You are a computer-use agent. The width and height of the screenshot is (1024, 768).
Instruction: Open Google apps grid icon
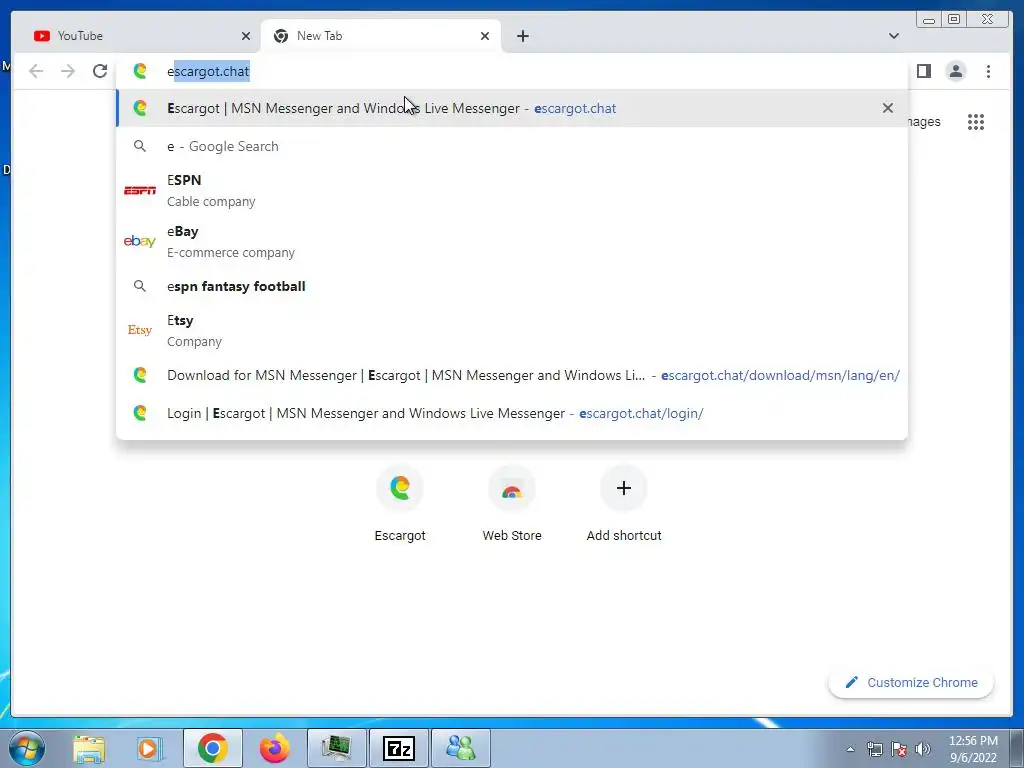point(976,122)
